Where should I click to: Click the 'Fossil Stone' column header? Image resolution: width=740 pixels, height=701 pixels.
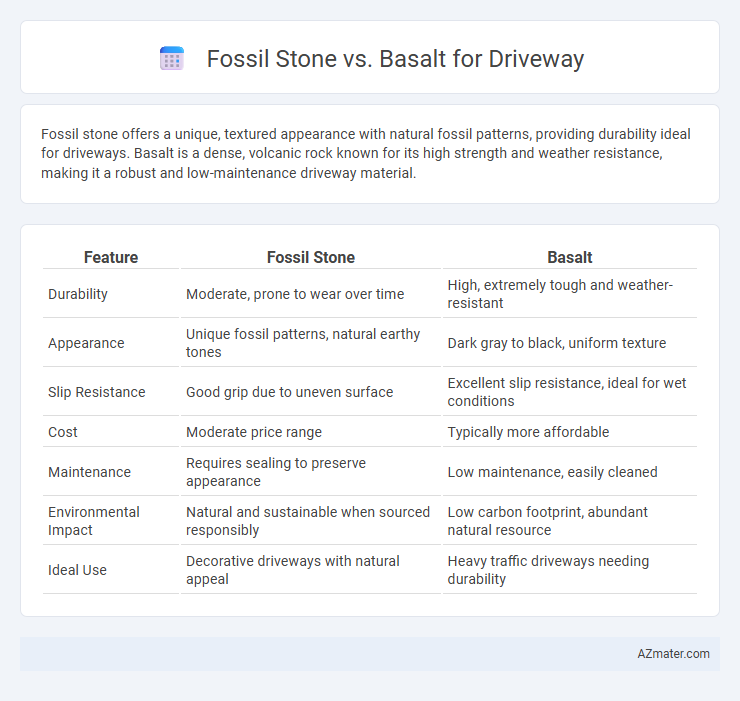(x=311, y=257)
